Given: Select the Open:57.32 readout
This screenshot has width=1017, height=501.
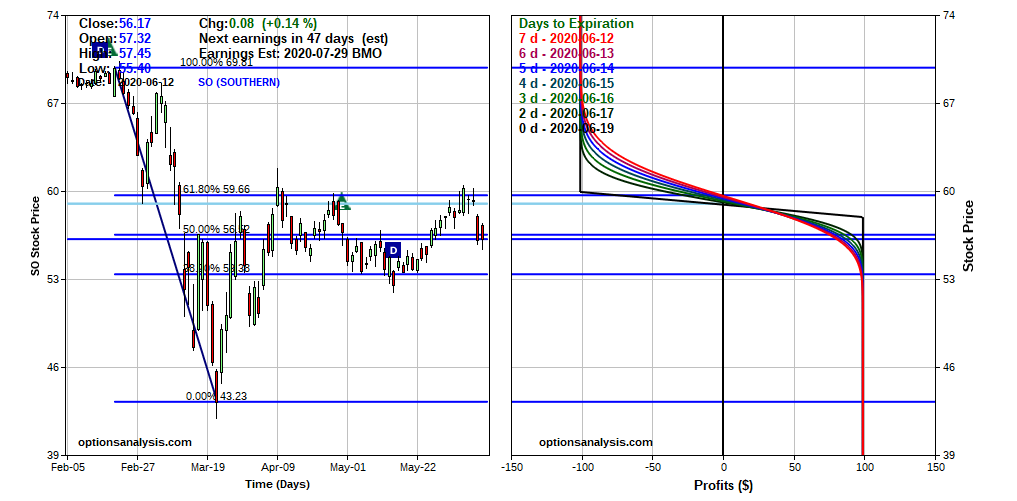Looking at the screenshot, I should (115, 39).
